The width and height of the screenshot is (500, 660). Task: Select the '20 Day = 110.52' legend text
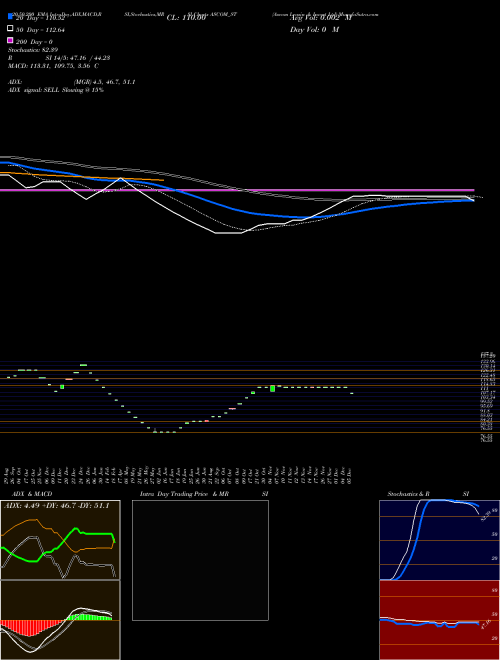tap(39, 18)
